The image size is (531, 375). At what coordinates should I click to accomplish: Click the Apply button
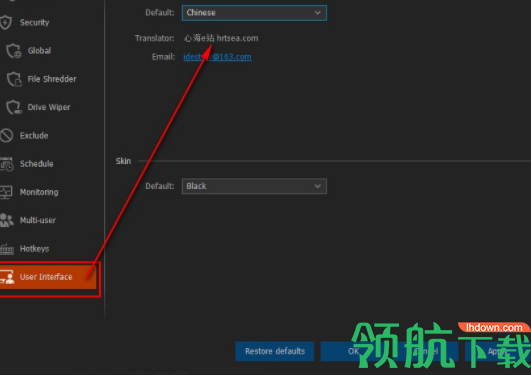[497, 351]
